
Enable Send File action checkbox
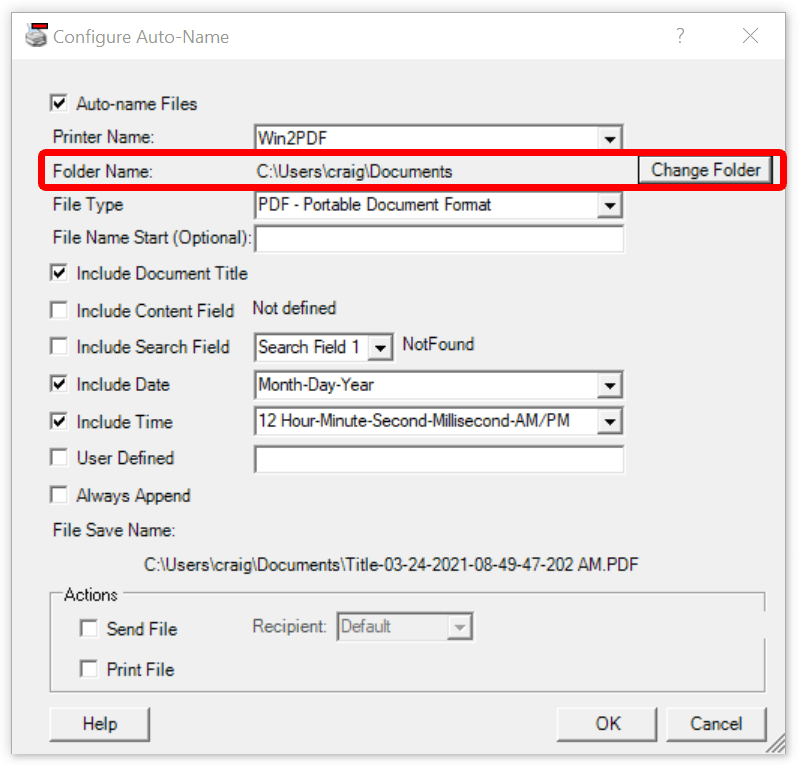pyautogui.click(x=89, y=629)
